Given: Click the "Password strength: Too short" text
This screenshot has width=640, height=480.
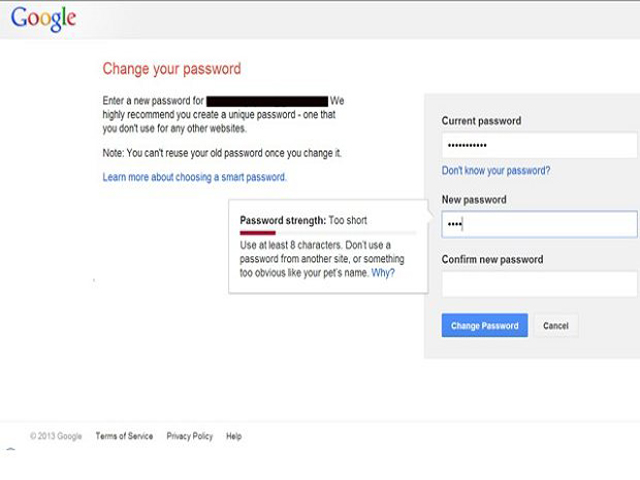Looking at the screenshot, I should (304, 219).
